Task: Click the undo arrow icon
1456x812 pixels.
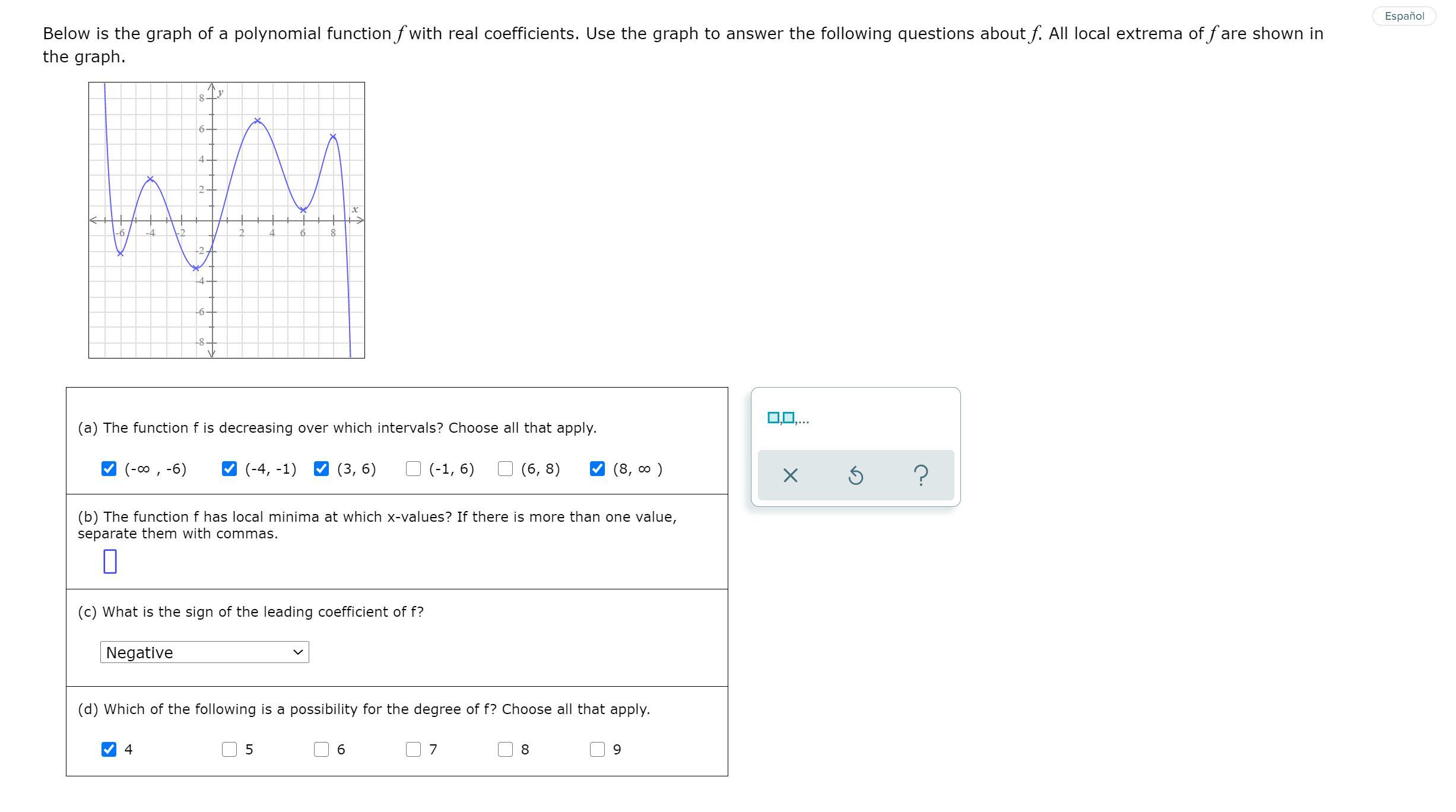Action: [x=855, y=475]
